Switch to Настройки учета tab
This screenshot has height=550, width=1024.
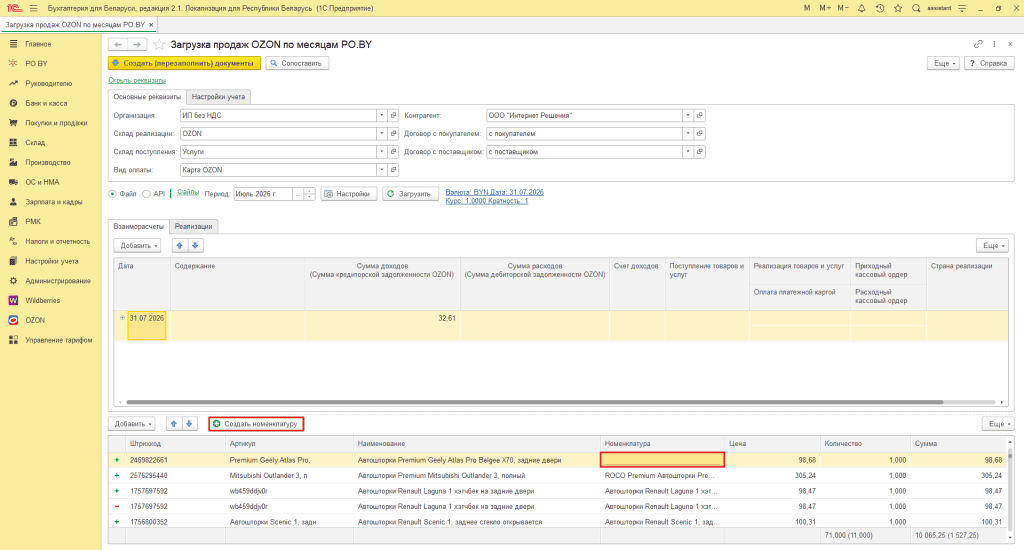(x=218, y=97)
